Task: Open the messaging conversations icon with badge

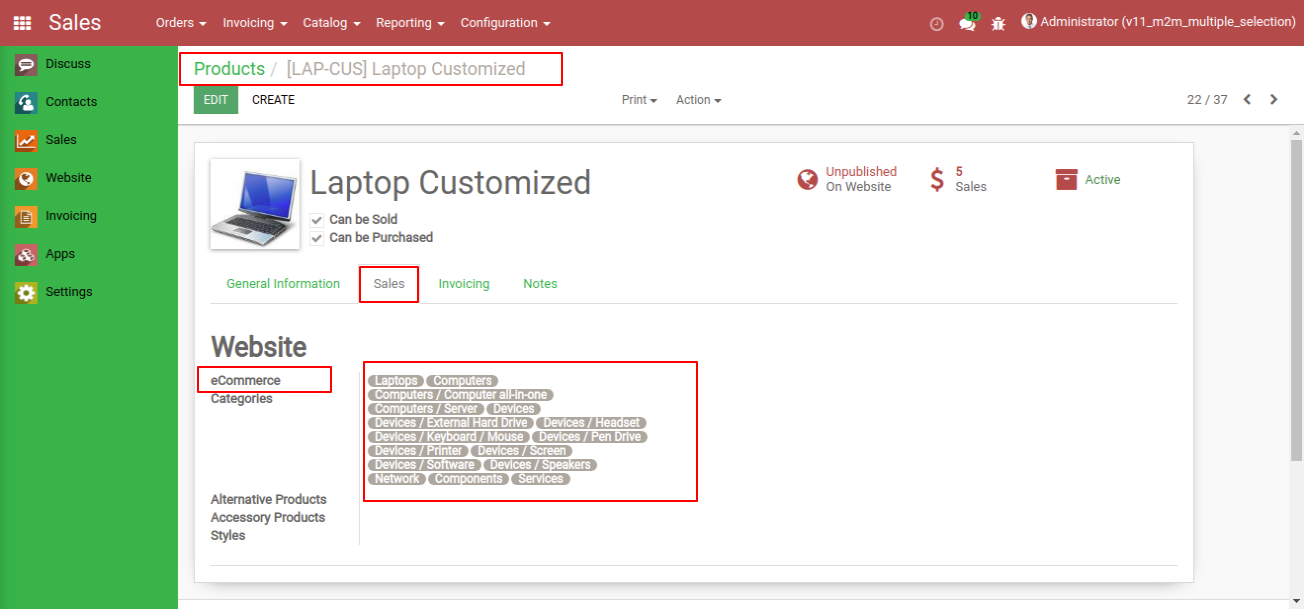Action: [966, 22]
